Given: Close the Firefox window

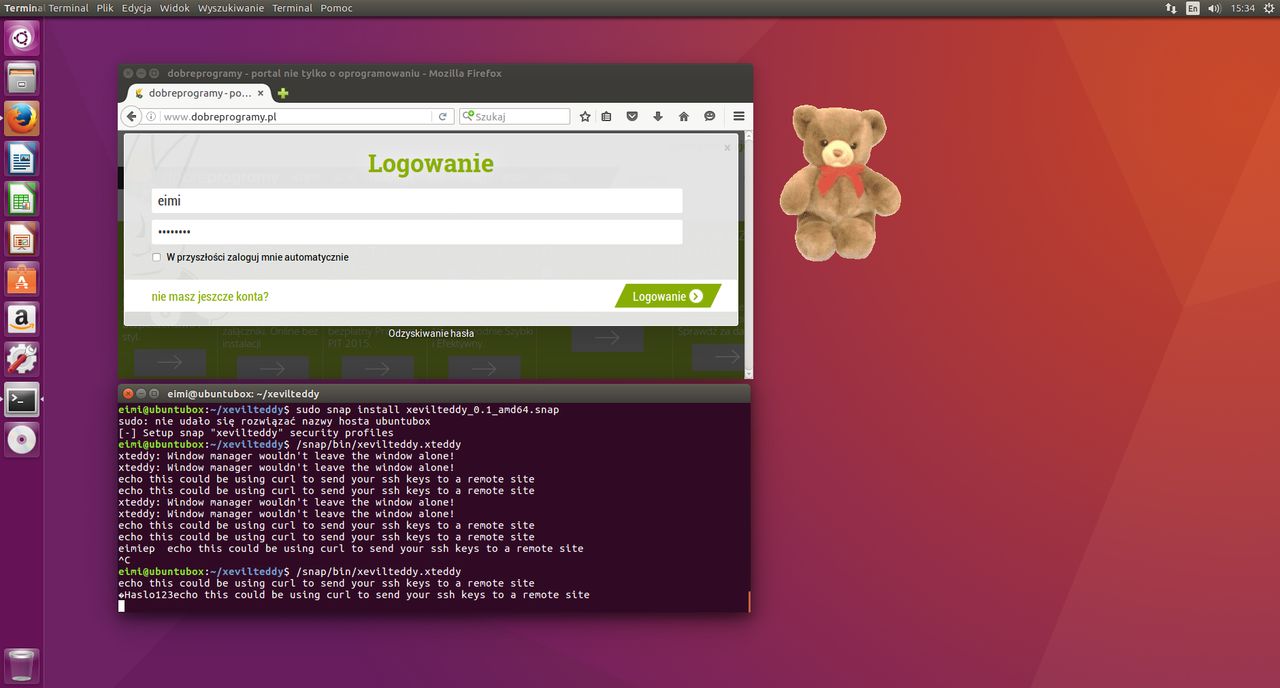Looking at the screenshot, I should point(127,74).
